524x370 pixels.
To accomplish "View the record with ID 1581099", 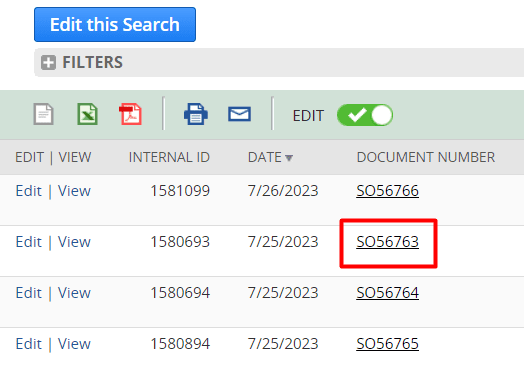I will tap(74, 191).
